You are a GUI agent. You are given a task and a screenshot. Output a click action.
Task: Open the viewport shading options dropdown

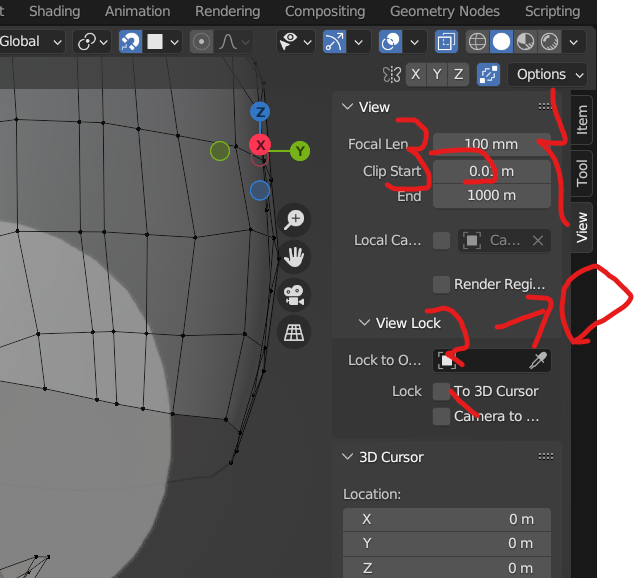point(574,42)
